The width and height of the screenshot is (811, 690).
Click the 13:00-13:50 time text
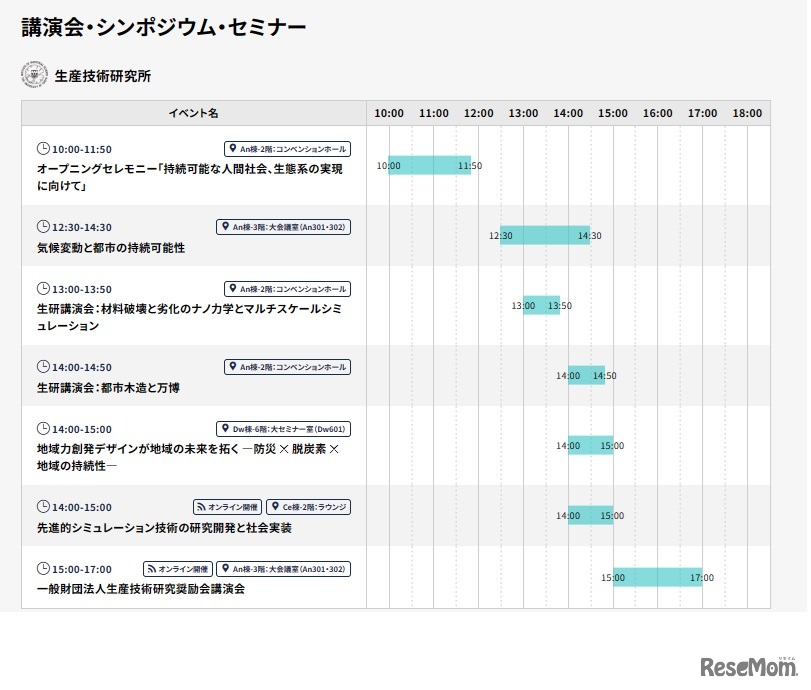(x=82, y=289)
